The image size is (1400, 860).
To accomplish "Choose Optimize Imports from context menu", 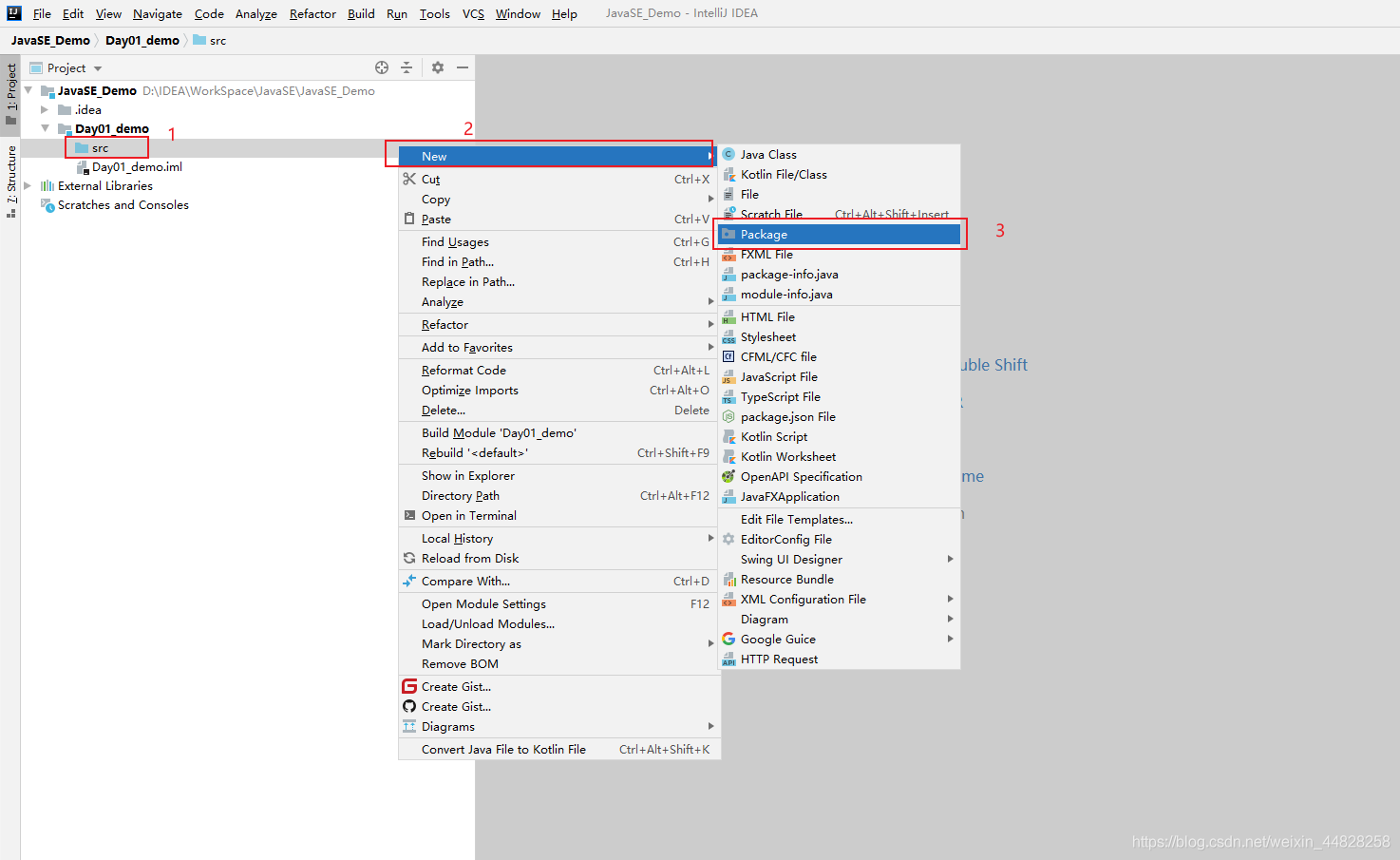I will pos(559,390).
